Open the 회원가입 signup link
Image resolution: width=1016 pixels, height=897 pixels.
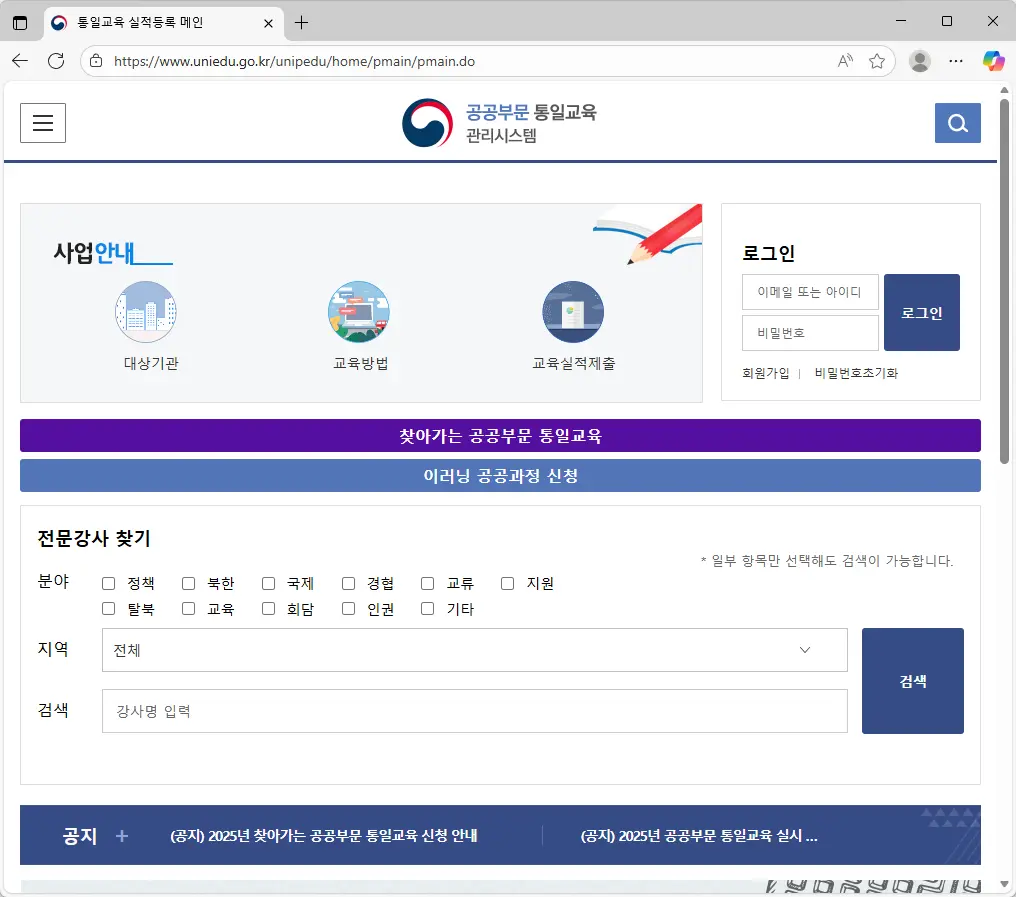(766, 372)
